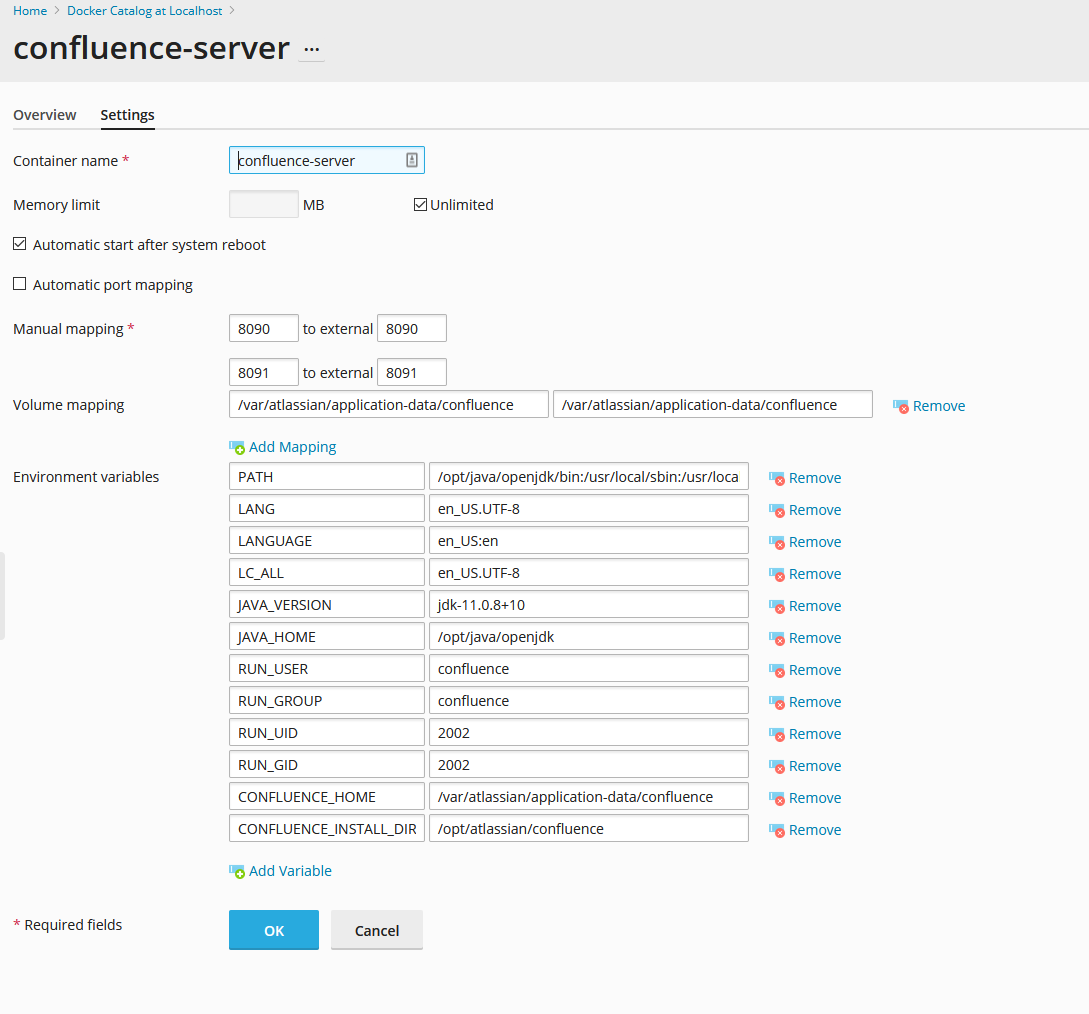Click the RUN_USER value field
The width and height of the screenshot is (1089, 1014).
point(589,668)
